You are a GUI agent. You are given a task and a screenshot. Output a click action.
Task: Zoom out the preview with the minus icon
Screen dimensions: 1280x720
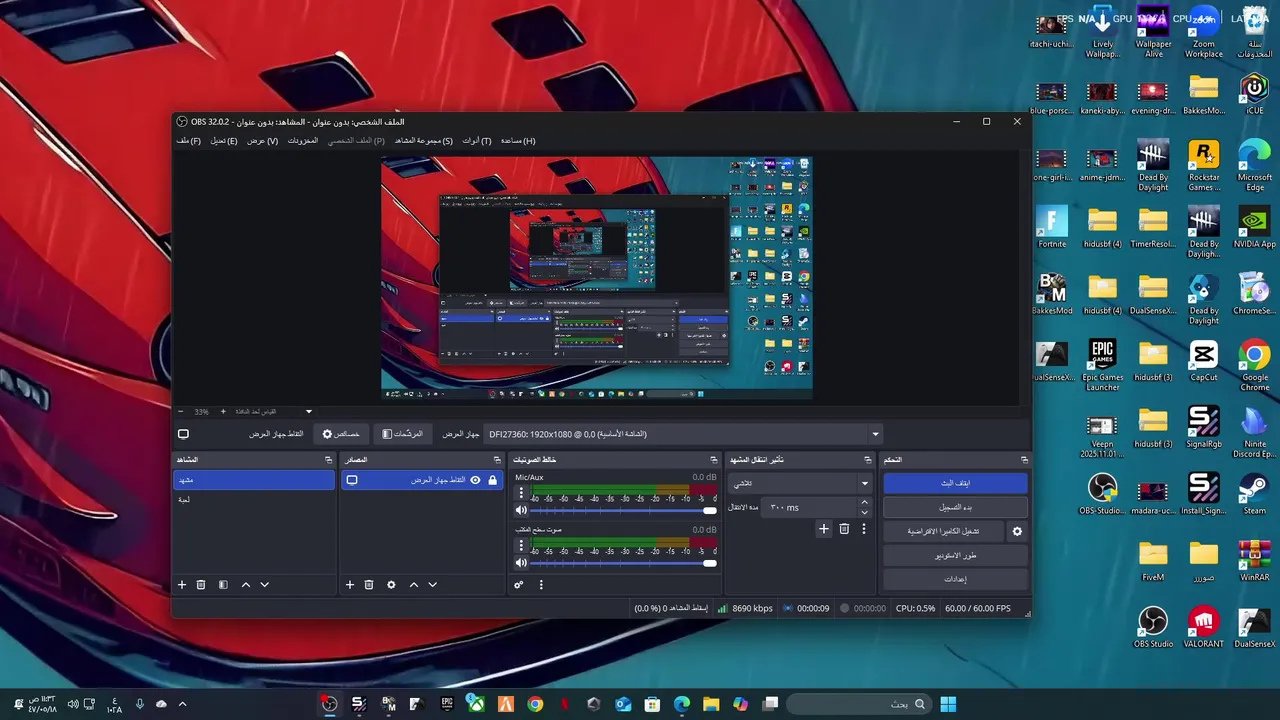[181, 412]
